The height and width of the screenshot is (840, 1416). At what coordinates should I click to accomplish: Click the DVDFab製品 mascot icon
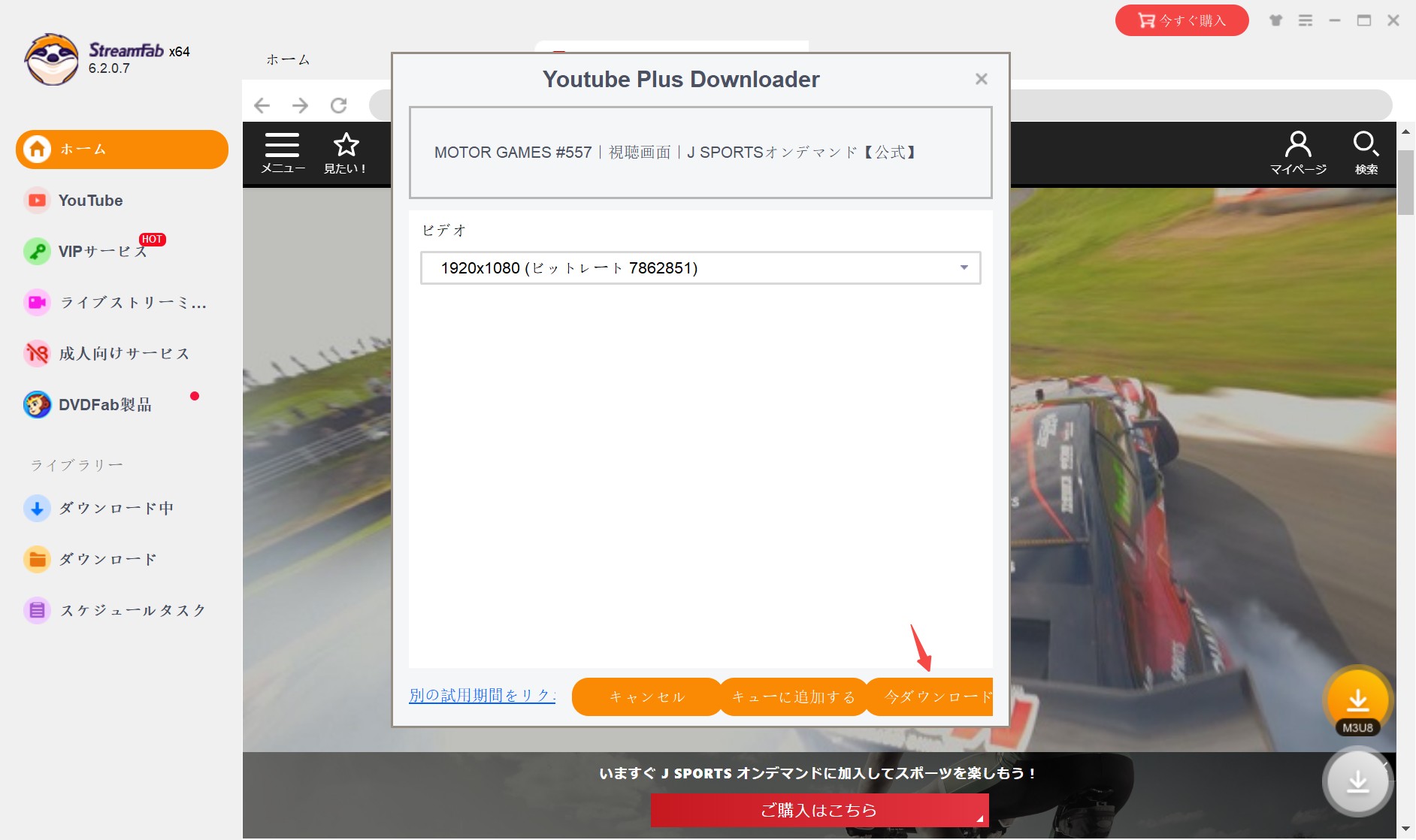[37, 404]
